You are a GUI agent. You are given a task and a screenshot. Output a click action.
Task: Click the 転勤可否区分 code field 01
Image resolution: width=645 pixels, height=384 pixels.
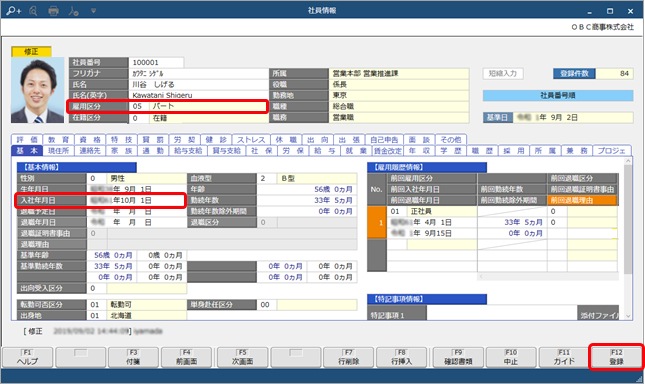(97, 305)
